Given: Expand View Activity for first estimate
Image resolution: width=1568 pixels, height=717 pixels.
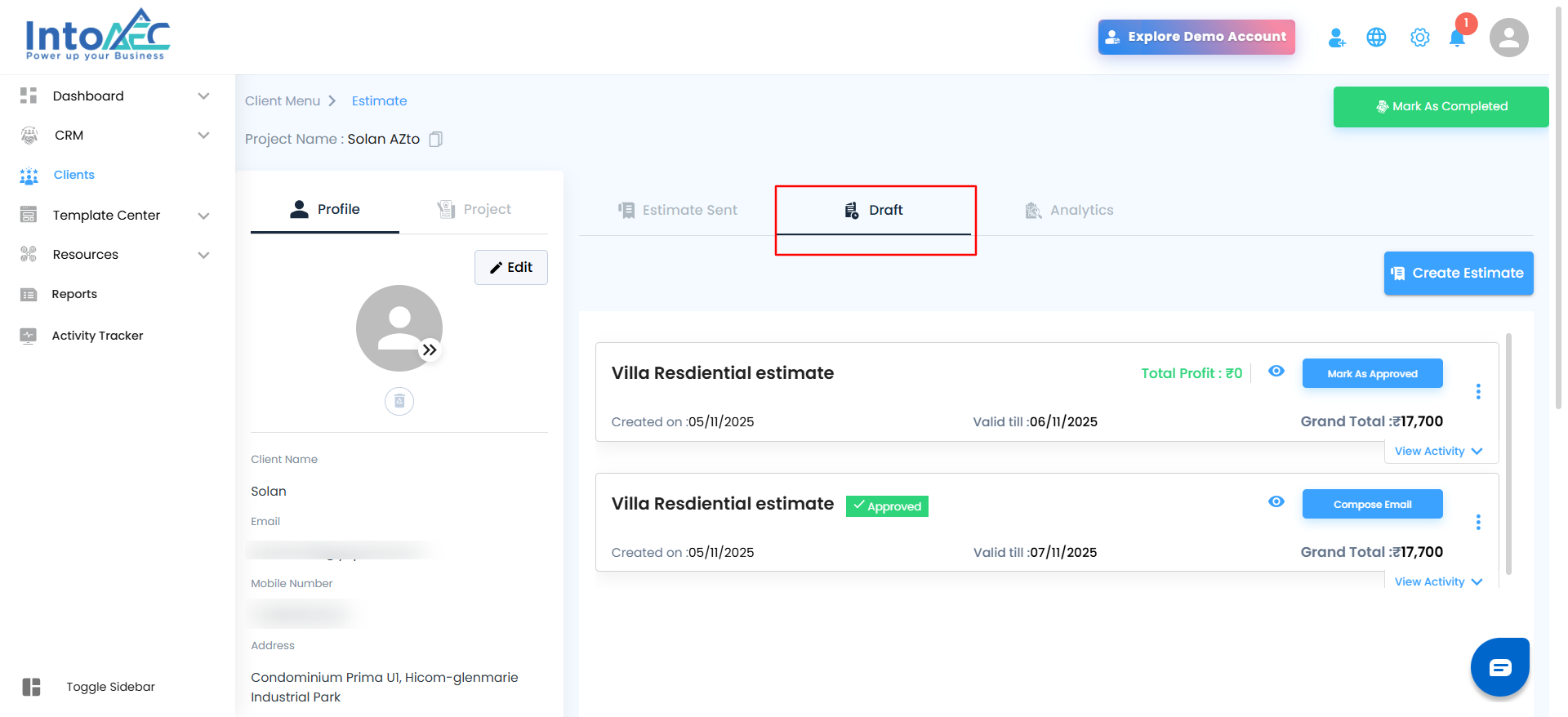Looking at the screenshot, I should pyautogui.click(x=1438, y=452).
